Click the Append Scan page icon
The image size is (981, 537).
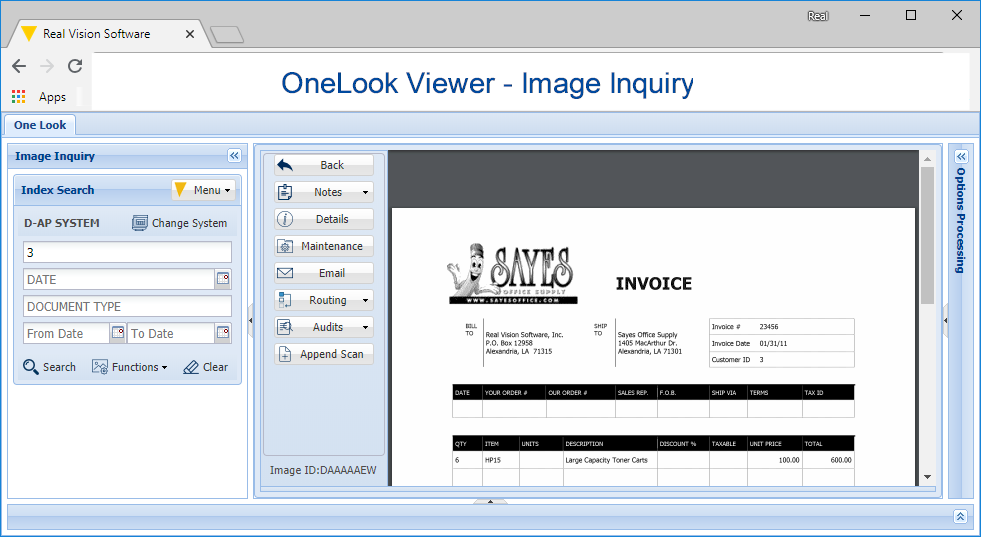[285, 354]
